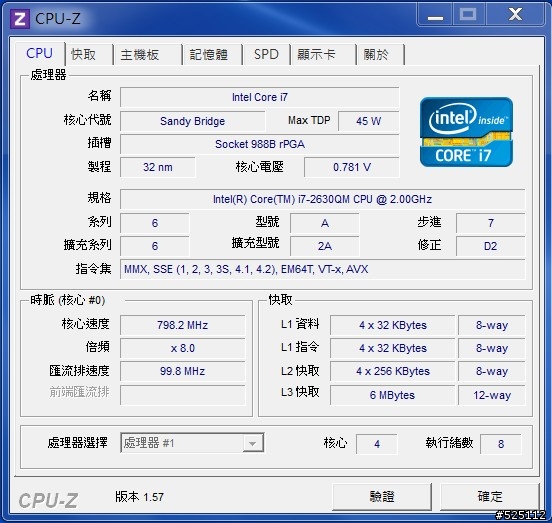Click the 型號 value A
Viewport: 552px width, 523px height.
pos(325,223)
